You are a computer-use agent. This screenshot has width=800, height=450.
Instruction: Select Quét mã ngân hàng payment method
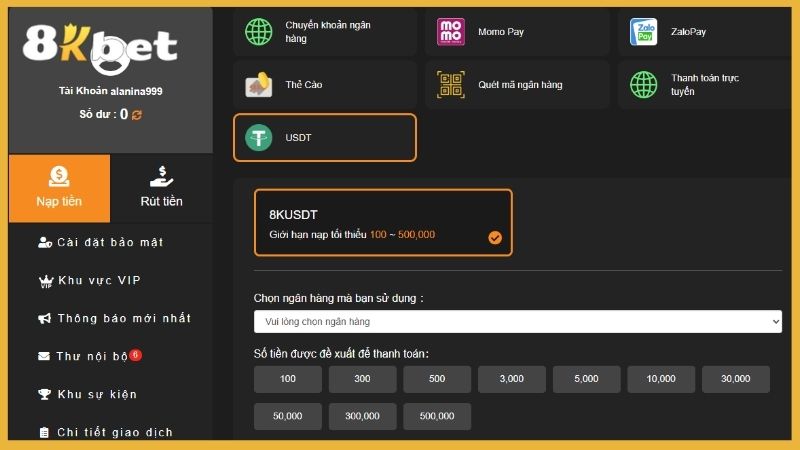click(x=517, y=85)
